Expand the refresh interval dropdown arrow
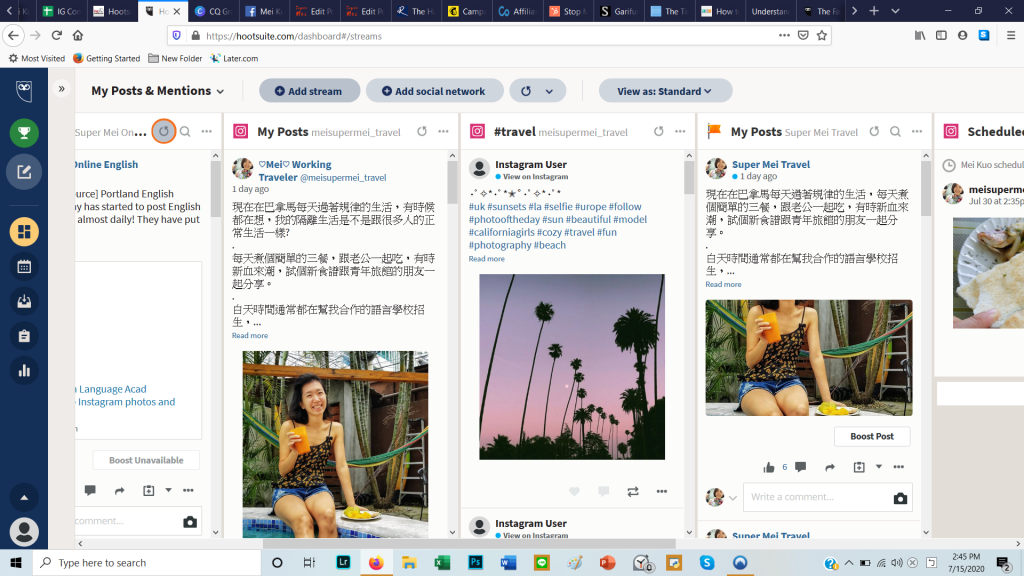The image size is (1024, 576). (x=549, y=91)
